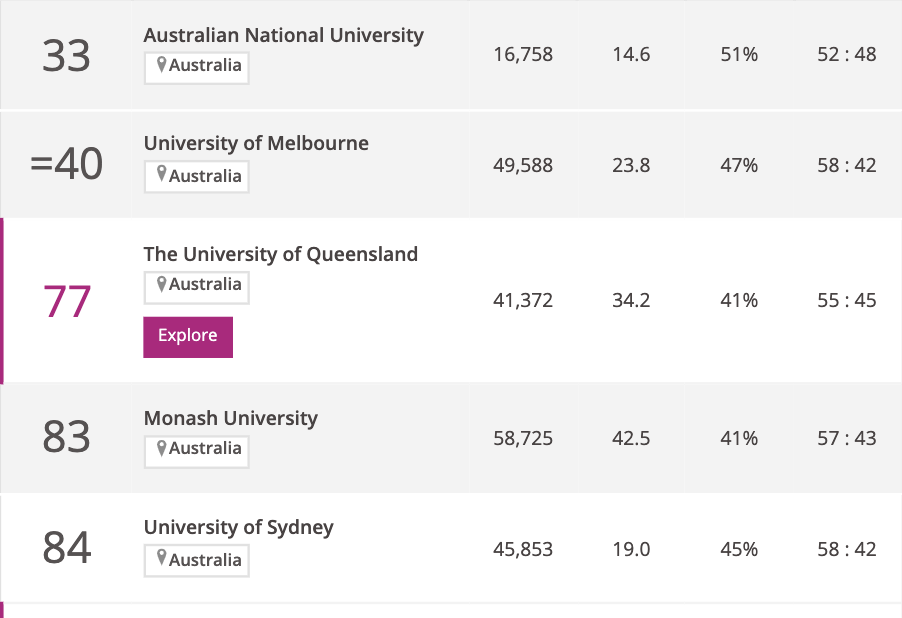
Task: Click location pin icon under Monash University
Action: tap(162, 449)
